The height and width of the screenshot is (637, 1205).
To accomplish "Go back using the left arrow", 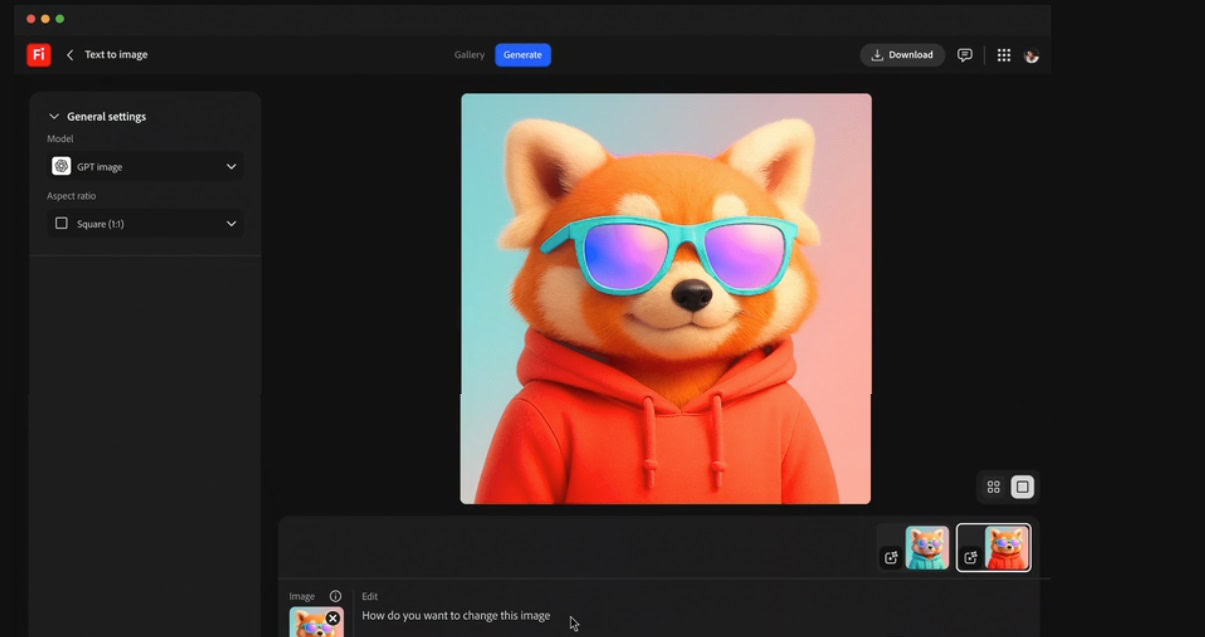I will [70, 55].
